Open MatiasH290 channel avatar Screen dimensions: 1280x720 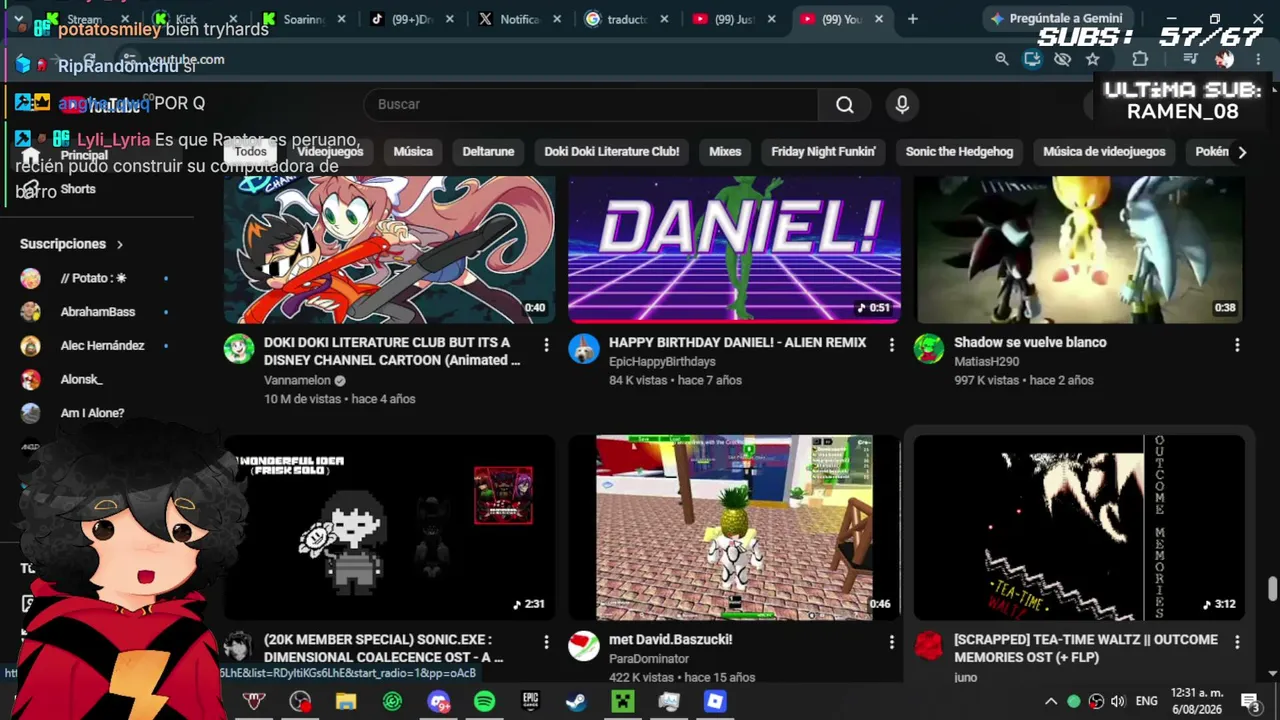pyautogui.click(x=929, y=348)
